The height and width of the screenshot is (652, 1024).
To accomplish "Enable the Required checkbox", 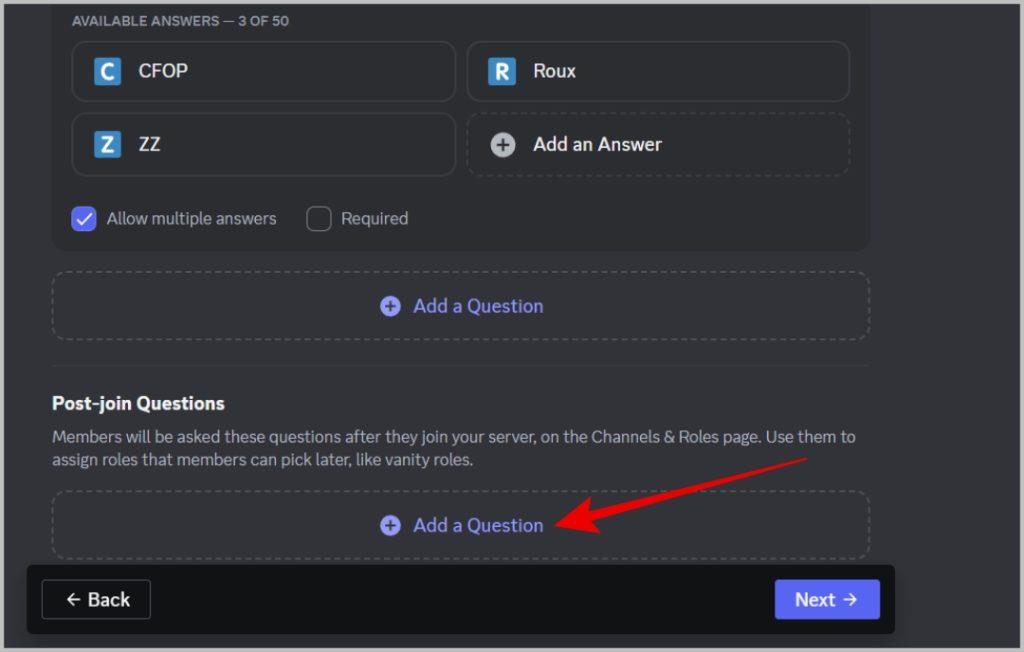I will (319, 219).
